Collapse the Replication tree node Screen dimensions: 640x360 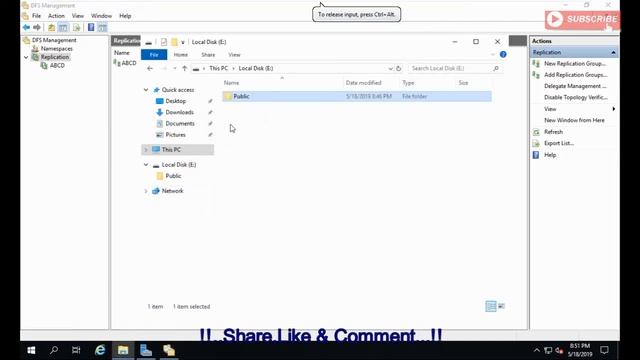coord(26,57)
